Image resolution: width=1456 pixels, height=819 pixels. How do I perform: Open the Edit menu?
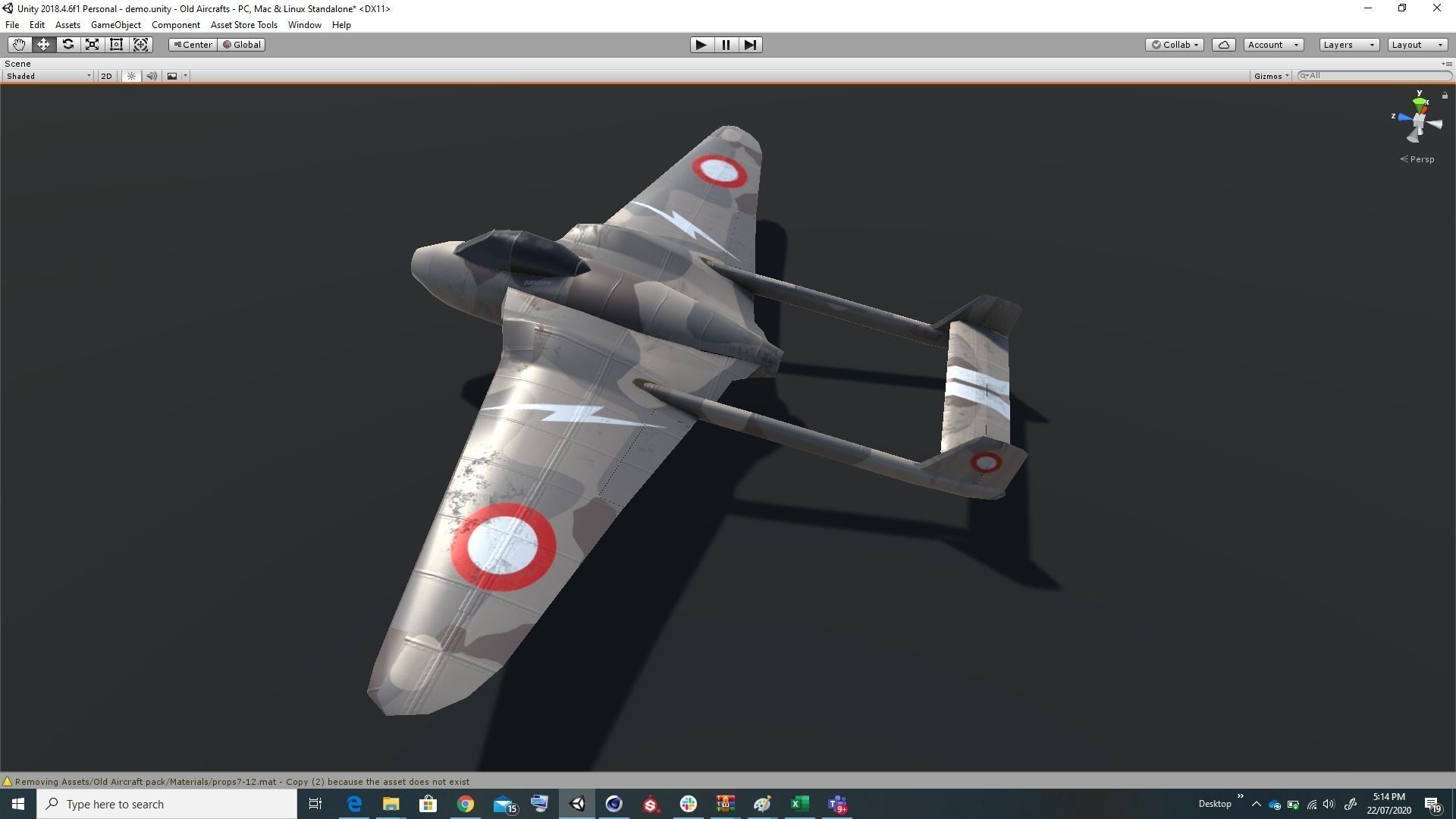tap(36, 25)
